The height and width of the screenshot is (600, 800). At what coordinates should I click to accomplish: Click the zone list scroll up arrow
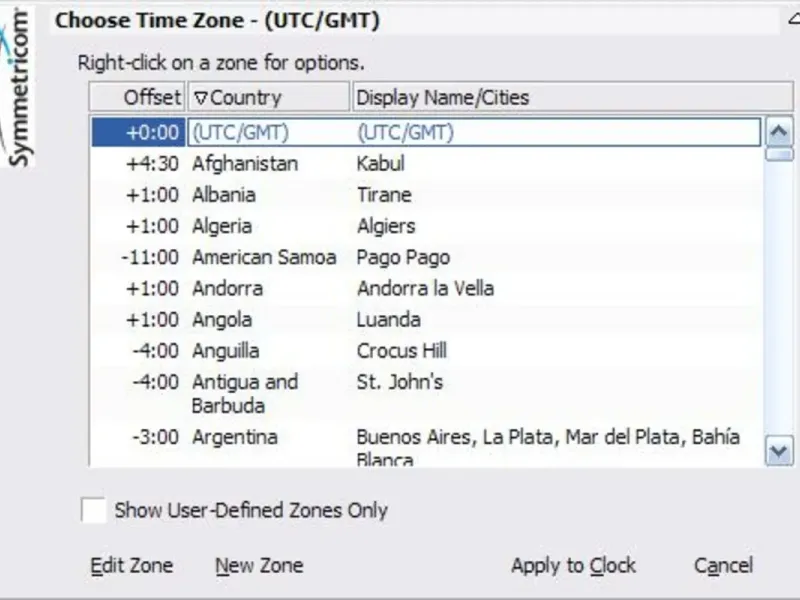(779, 132)
